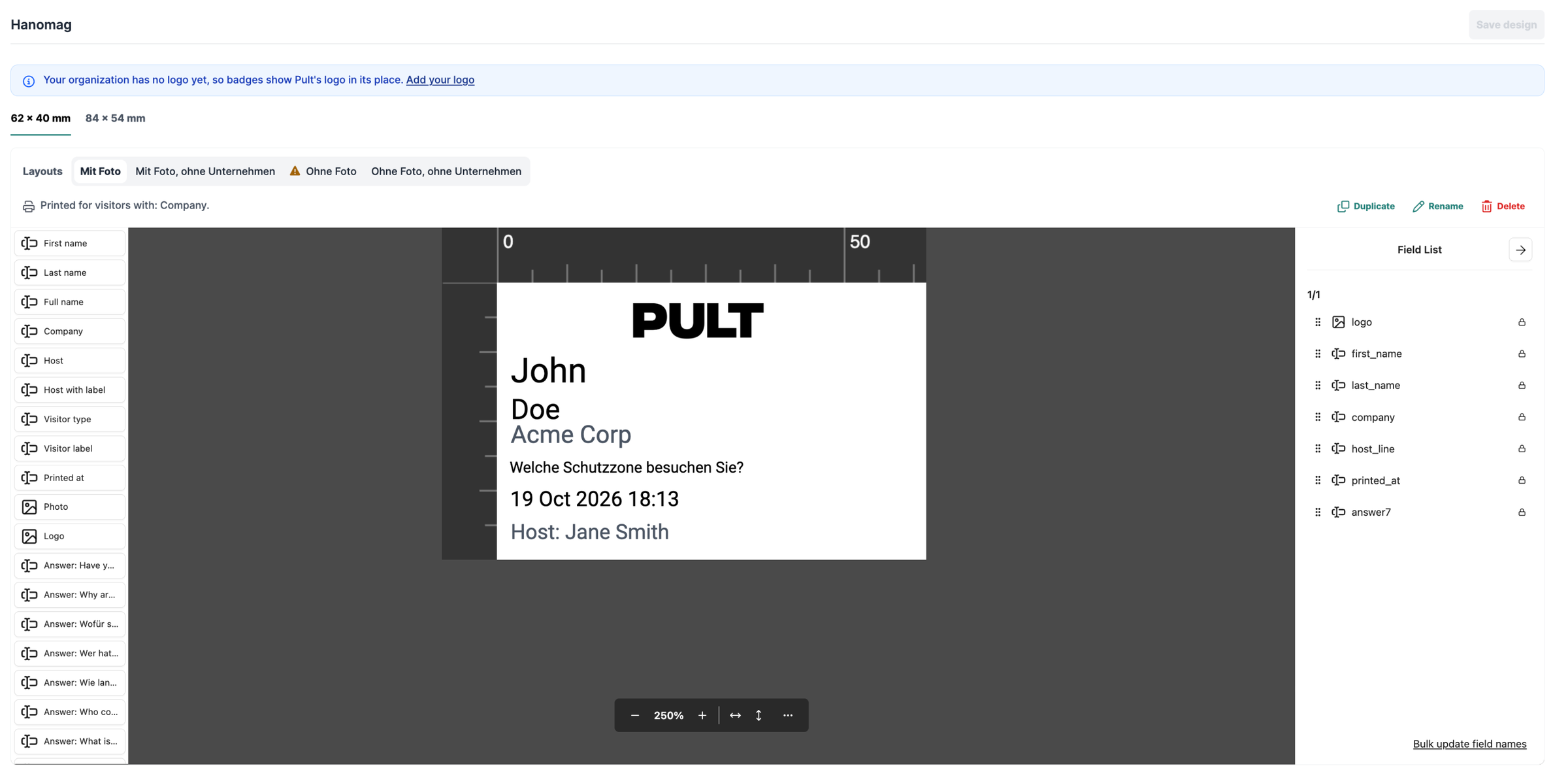Click the Save design button
This screenshot has height=770, width=1568.
(1506, 25)
